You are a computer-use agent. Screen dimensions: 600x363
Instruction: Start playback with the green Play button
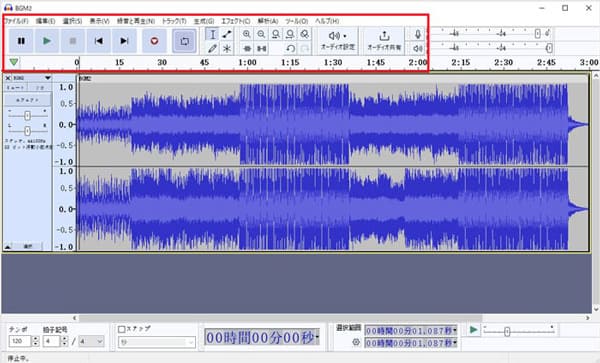[47, 41]
